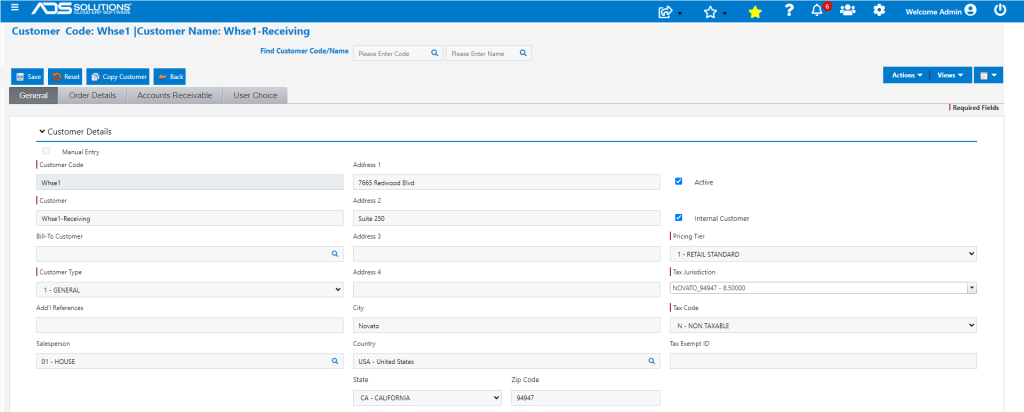Click the users group icon
1024x412 pixels.
coord(848,10)
